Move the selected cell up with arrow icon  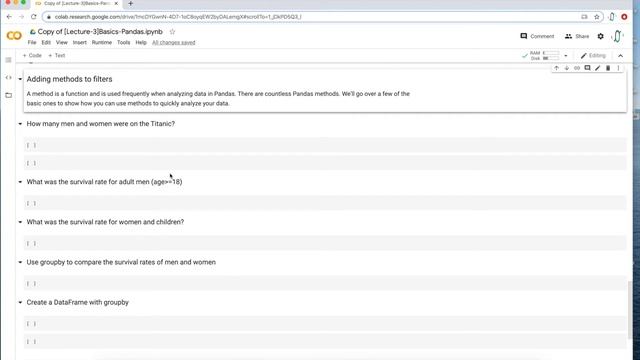click(556, 68)
